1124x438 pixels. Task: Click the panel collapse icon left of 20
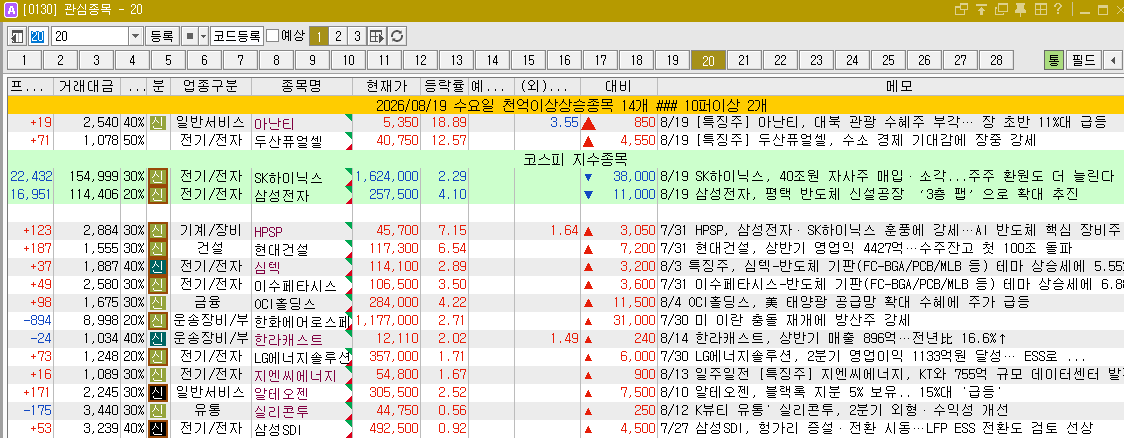coord(16,36)
